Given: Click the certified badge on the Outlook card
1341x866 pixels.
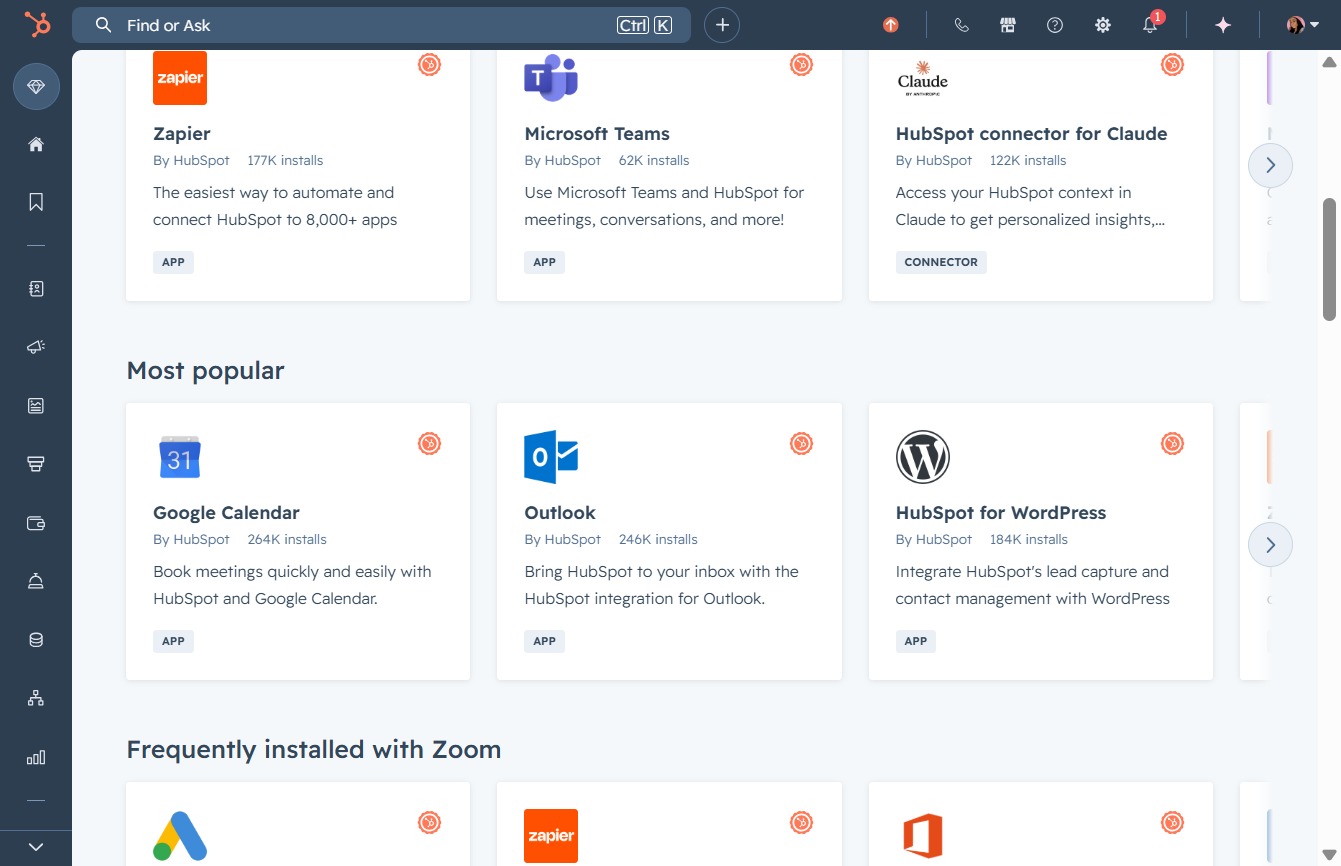Looking at the screenshot, I should click(x=801, y=444).
